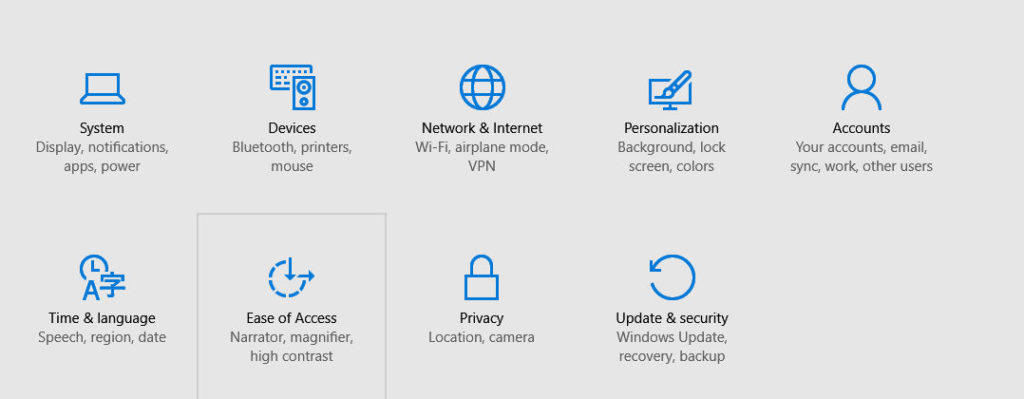Open the "Accounts" label text
Viewport: 1024px width, 399px height.
(861, 128)
